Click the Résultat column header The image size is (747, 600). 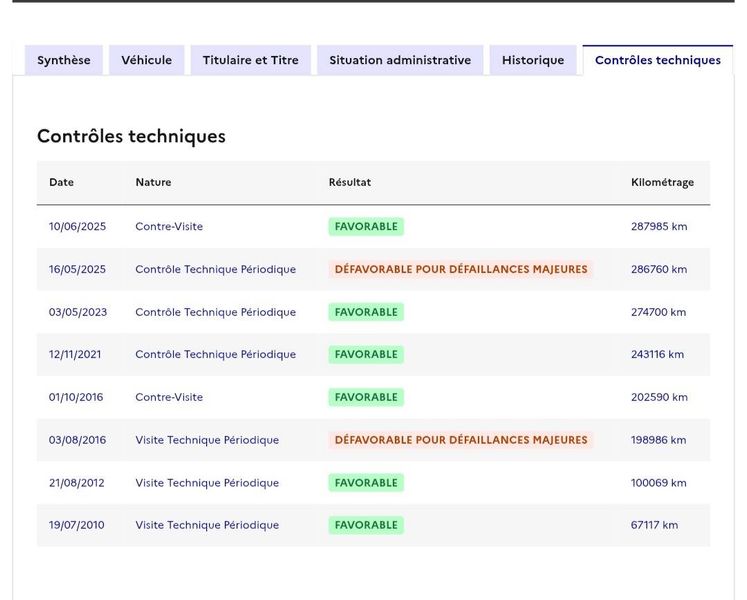pos(350,182)
